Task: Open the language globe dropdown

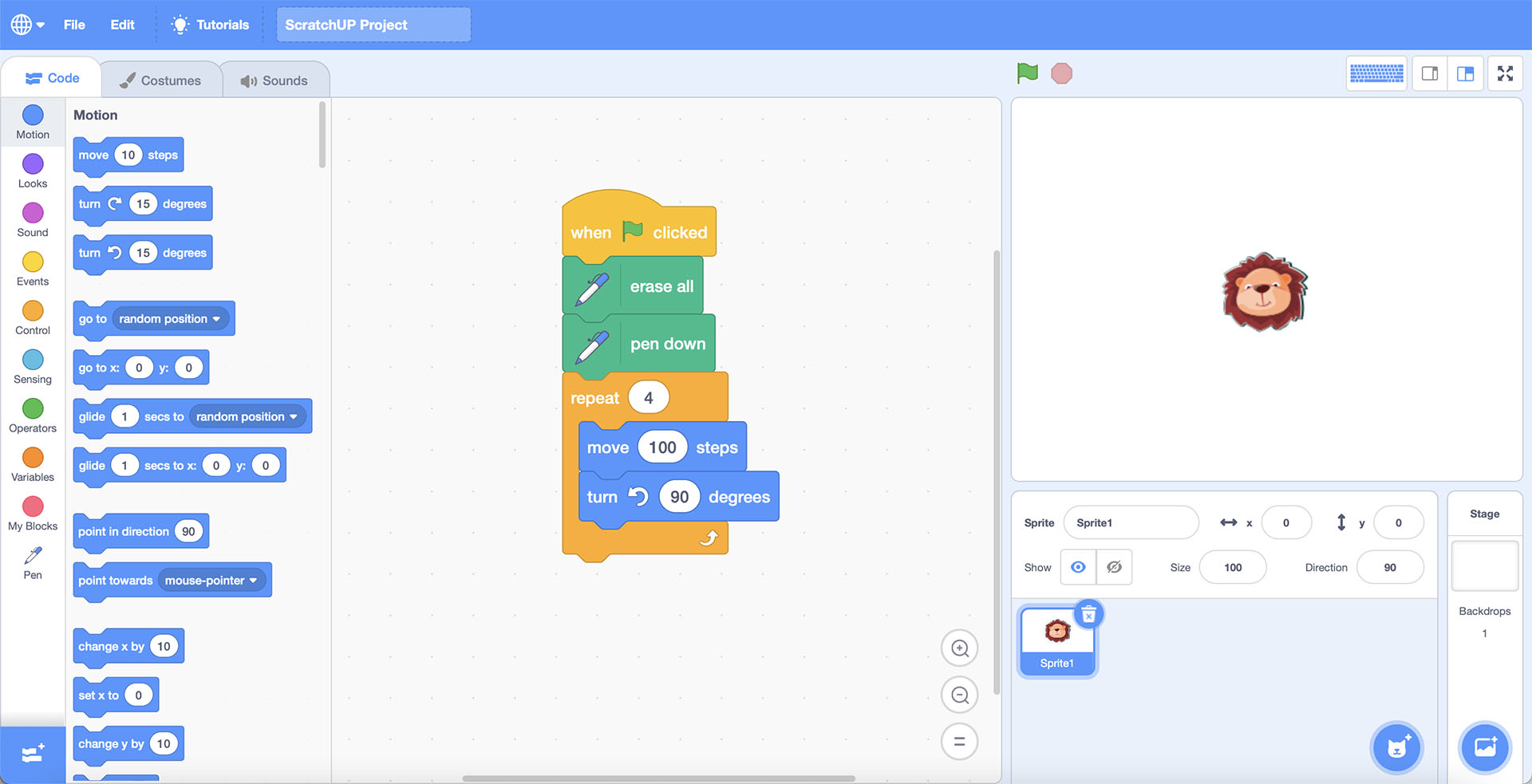Action: point(27,25)
